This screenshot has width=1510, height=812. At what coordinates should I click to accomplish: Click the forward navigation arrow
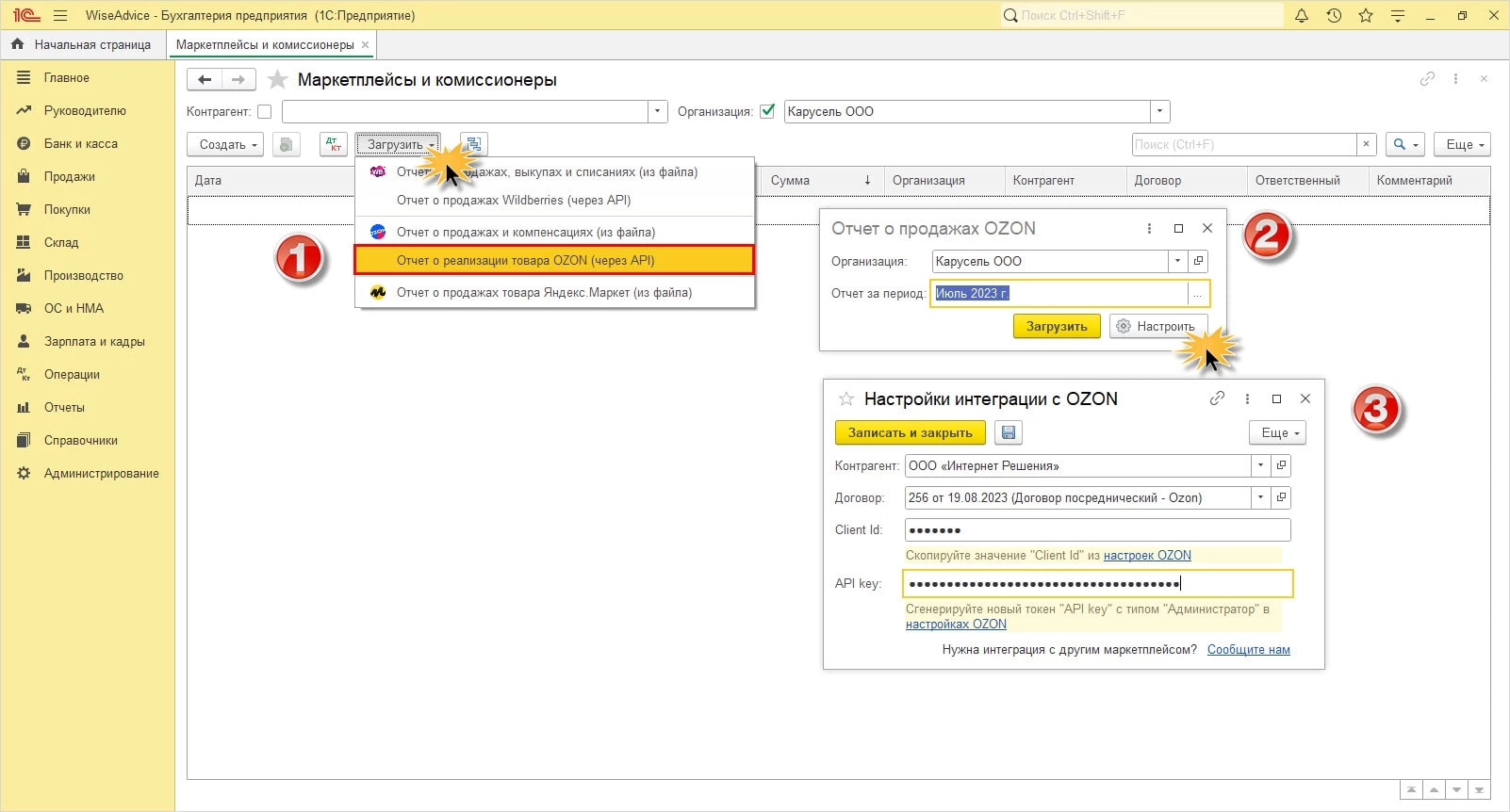238,80
